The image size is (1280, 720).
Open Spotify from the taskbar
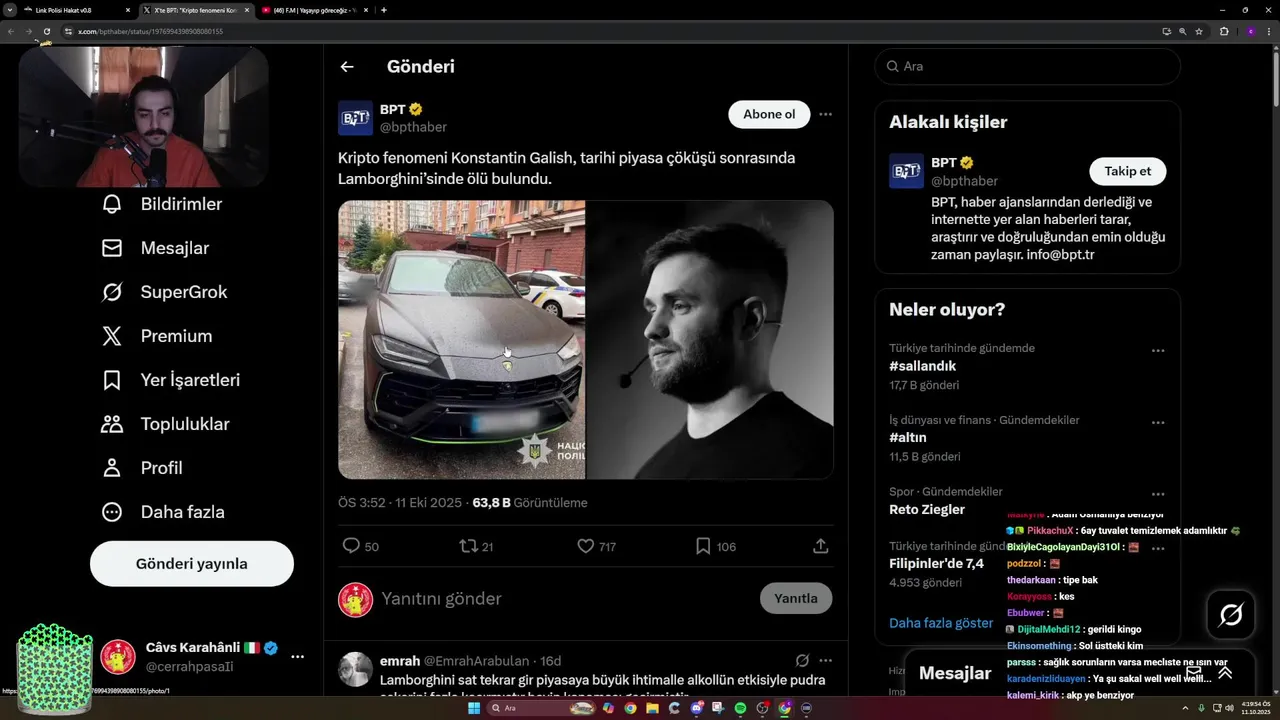(x=740, y=708)
